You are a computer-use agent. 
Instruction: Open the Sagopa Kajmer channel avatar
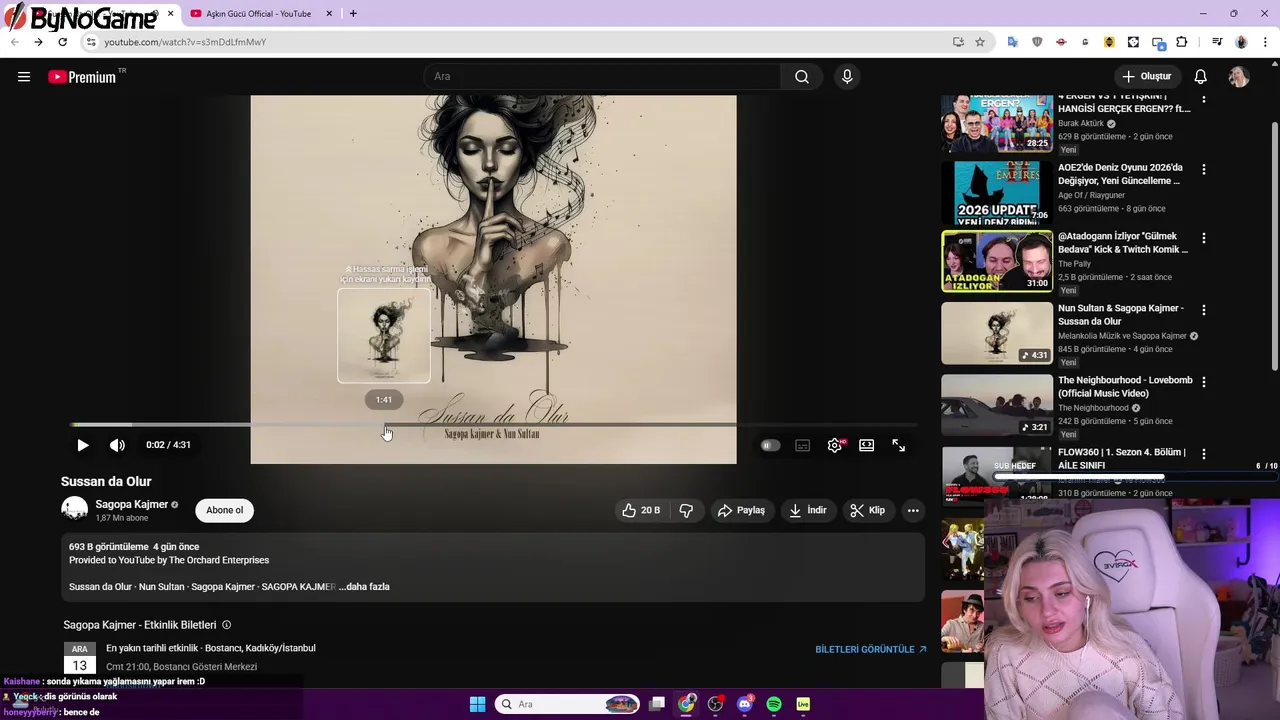[74, 509]
